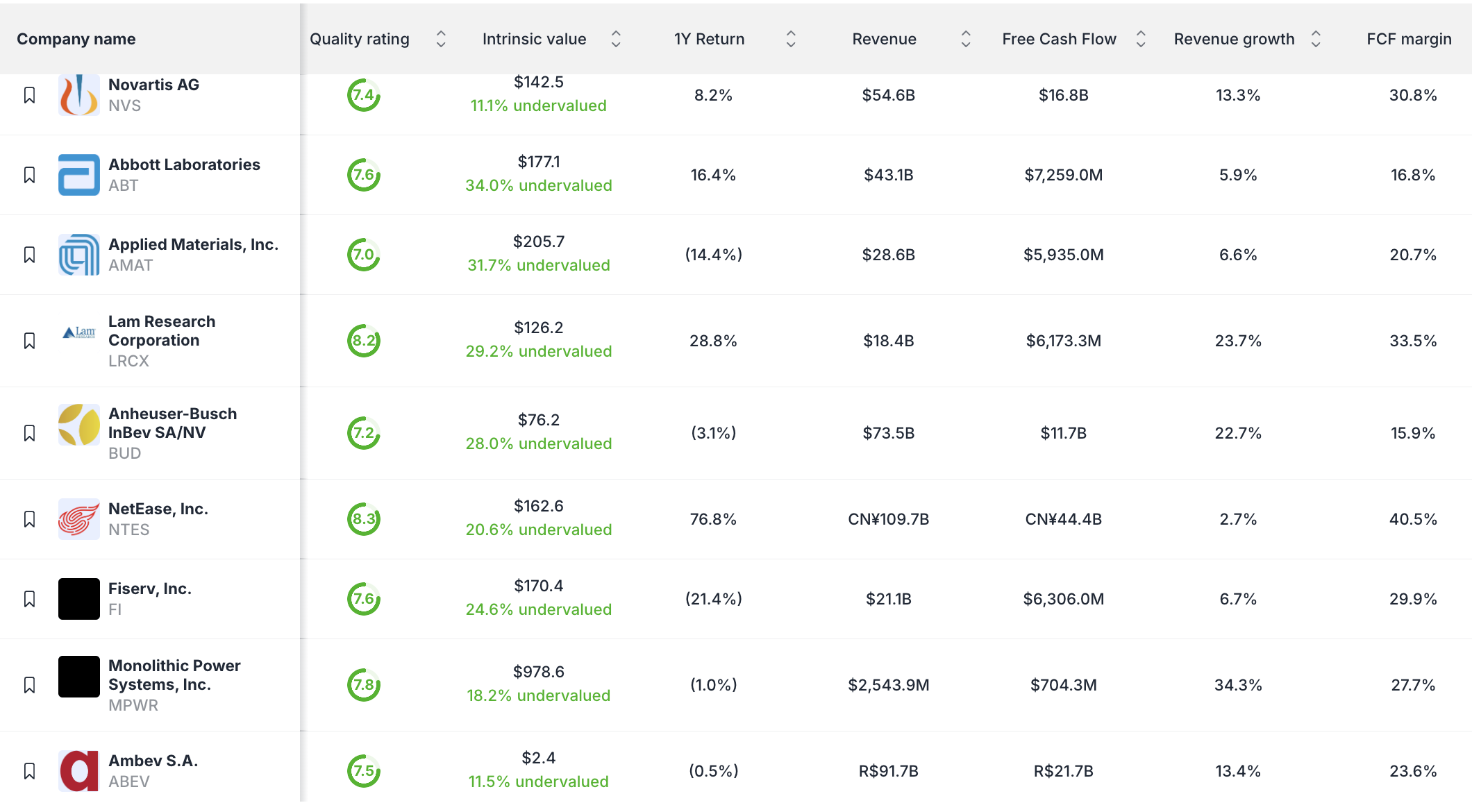Click Fiserv's 24.6% undervalued text
The width and height of the screenshot is (1472, 812).
click(539, 609)
